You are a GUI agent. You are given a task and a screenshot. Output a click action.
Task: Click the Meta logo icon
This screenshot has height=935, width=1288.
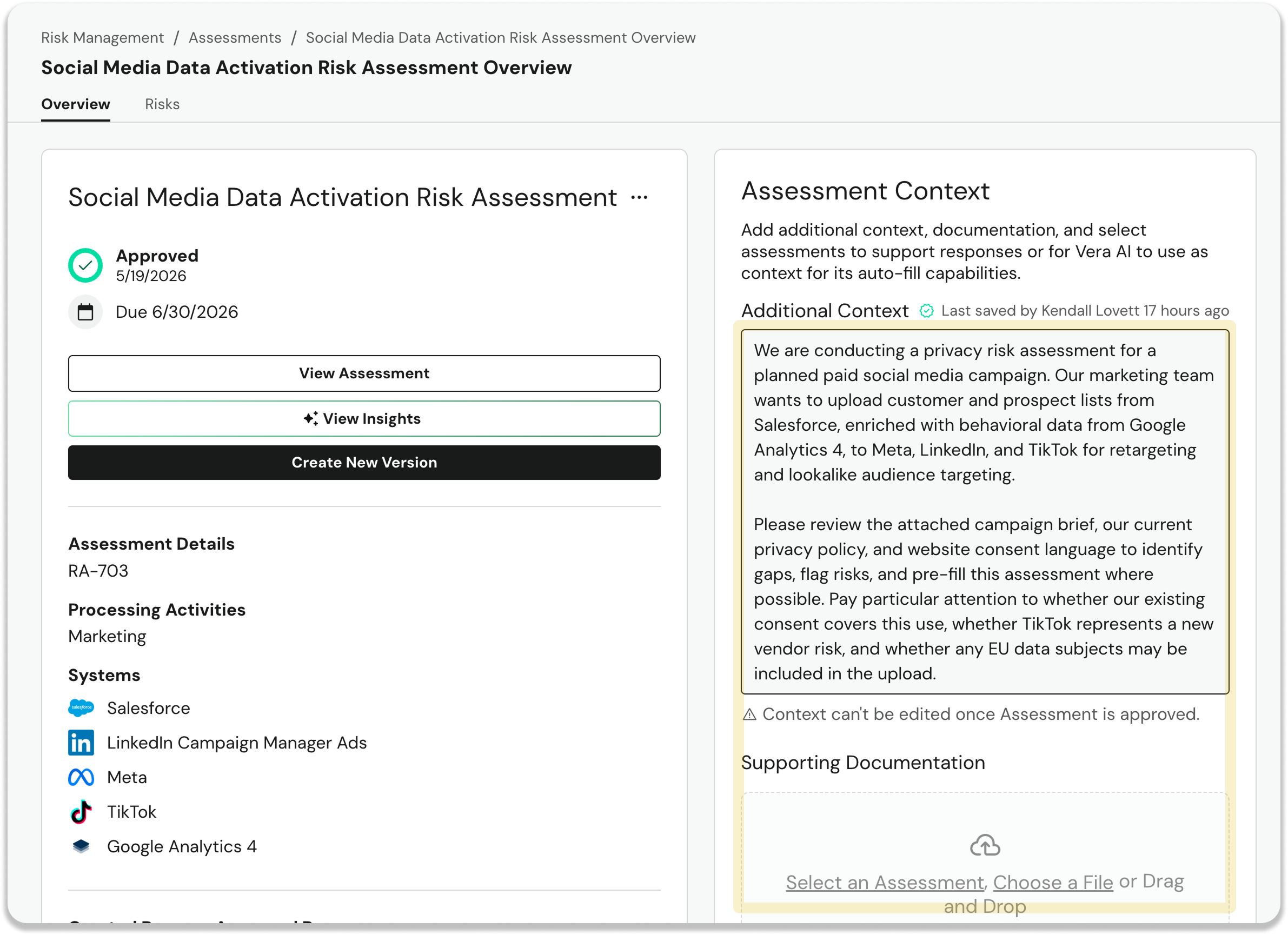pos(81,777)
